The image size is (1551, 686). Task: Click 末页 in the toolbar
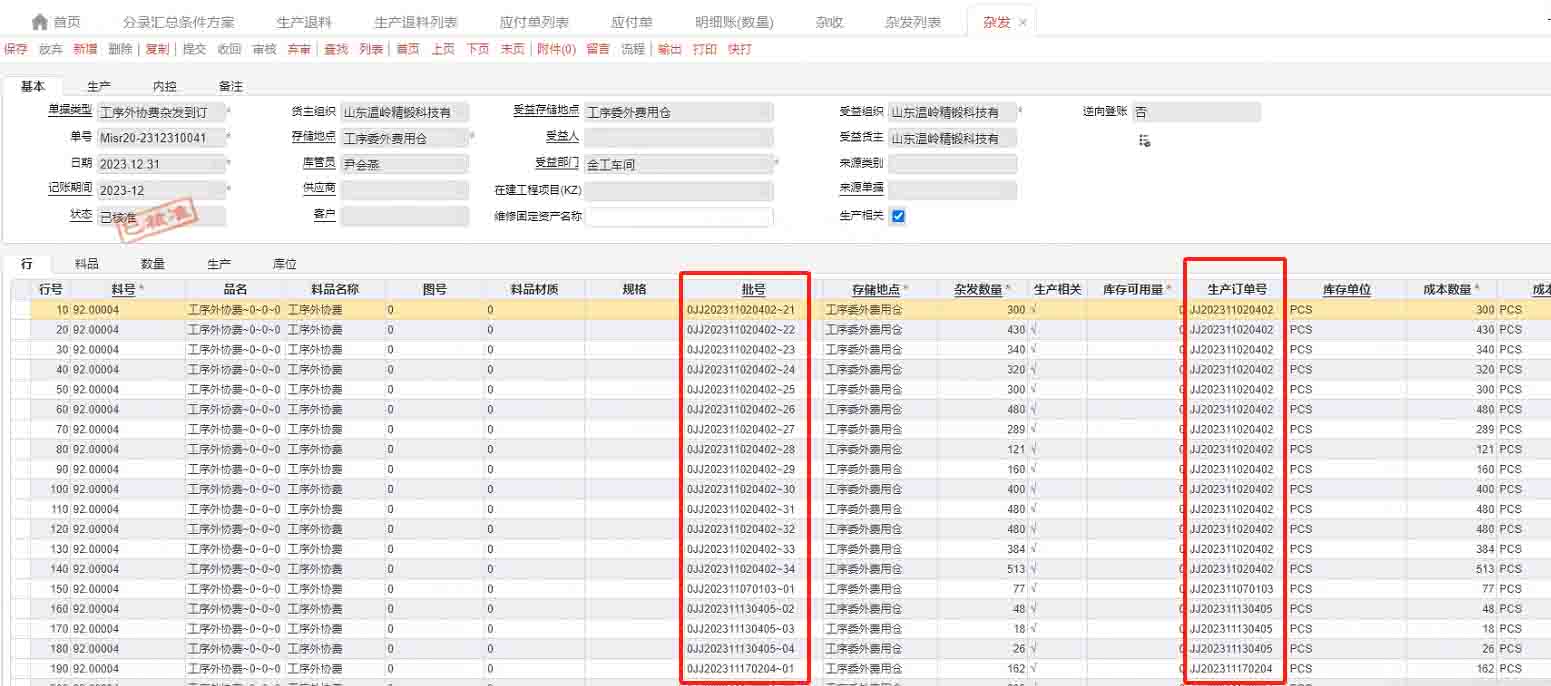tap(512, 49)
